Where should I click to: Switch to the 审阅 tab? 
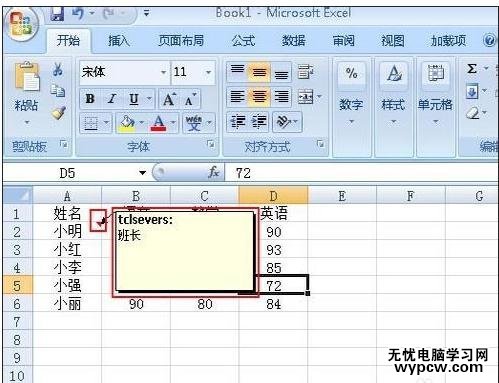(344, 41)
